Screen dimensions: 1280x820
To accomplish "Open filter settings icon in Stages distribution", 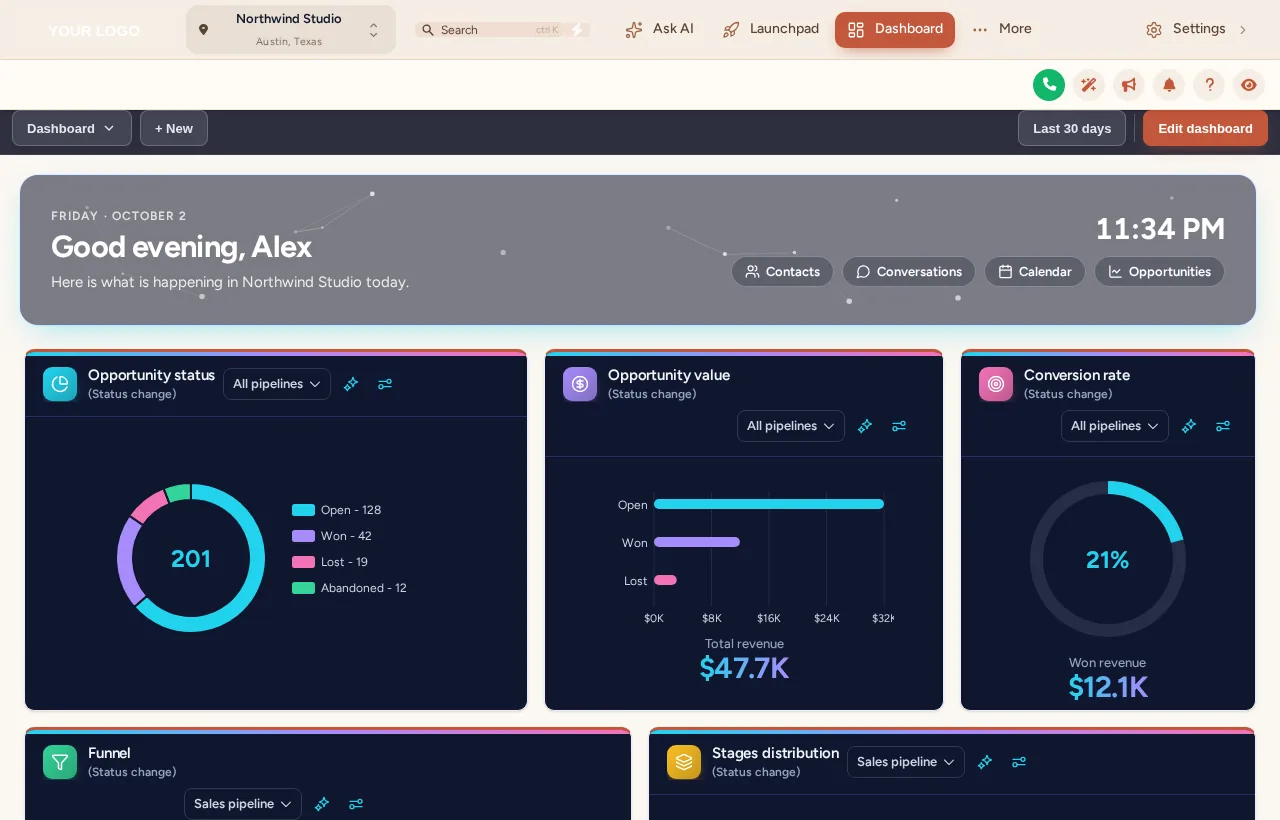I will [x=1019, y=762].
